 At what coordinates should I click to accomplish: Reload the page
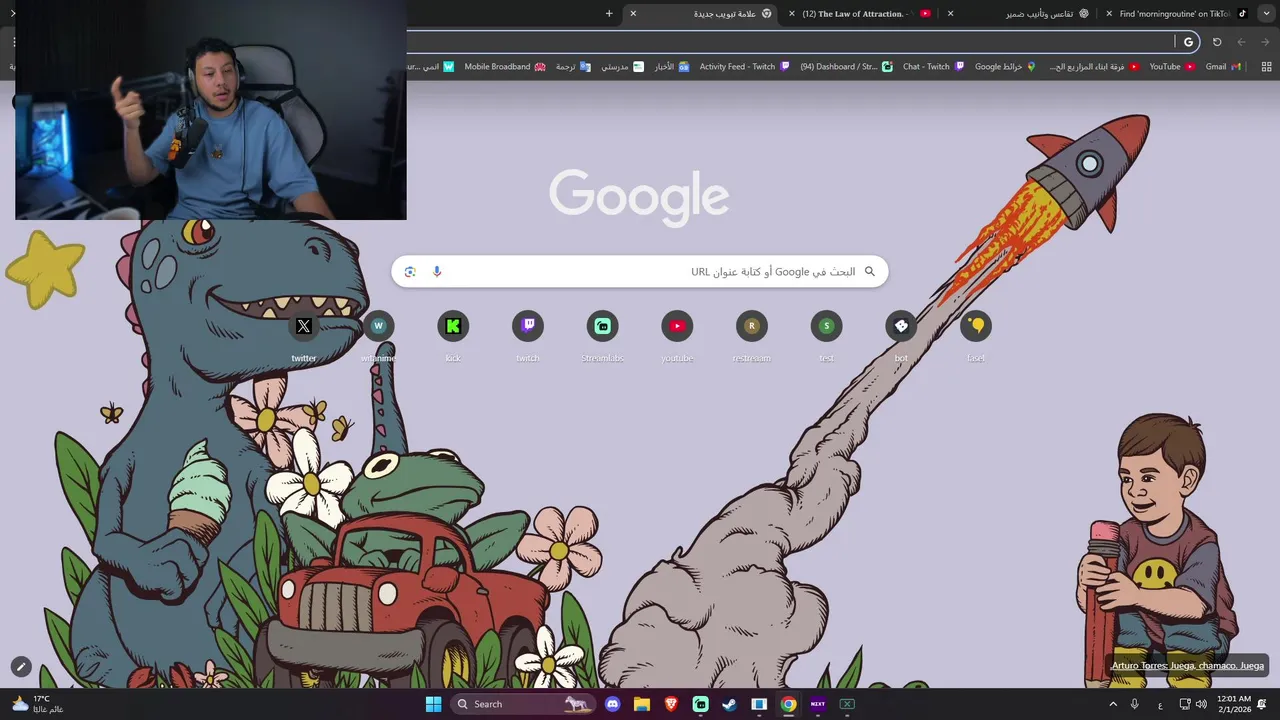pos(1217,42)
